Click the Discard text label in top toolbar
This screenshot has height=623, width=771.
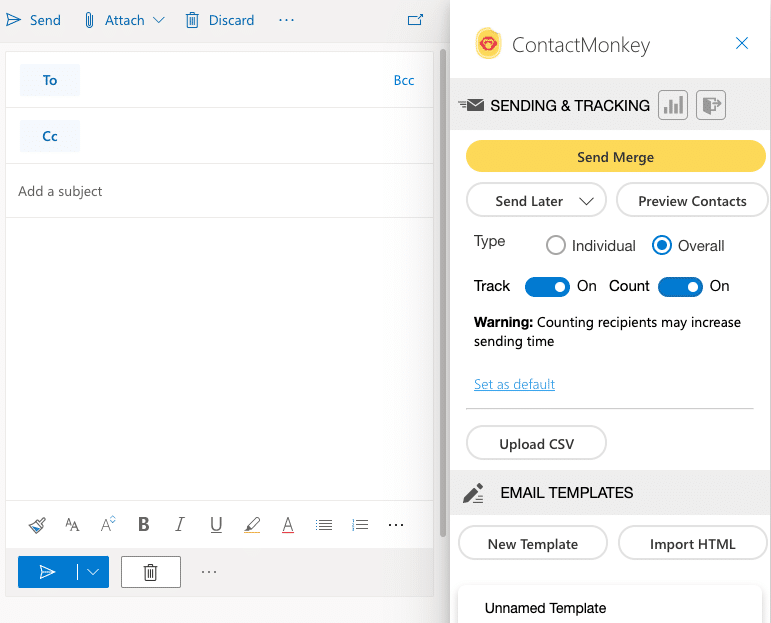(232, 20)
